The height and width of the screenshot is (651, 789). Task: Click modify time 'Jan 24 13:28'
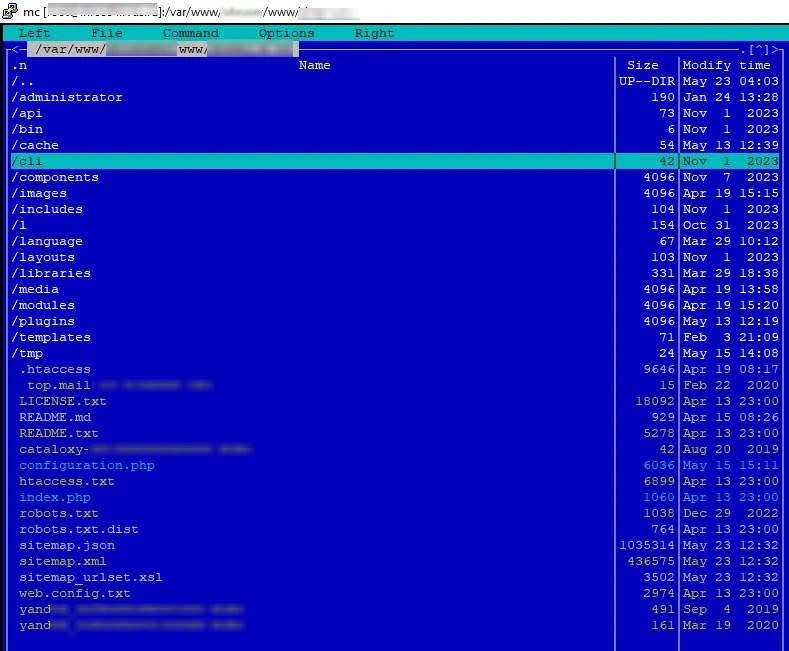click(x=731, y=97)
